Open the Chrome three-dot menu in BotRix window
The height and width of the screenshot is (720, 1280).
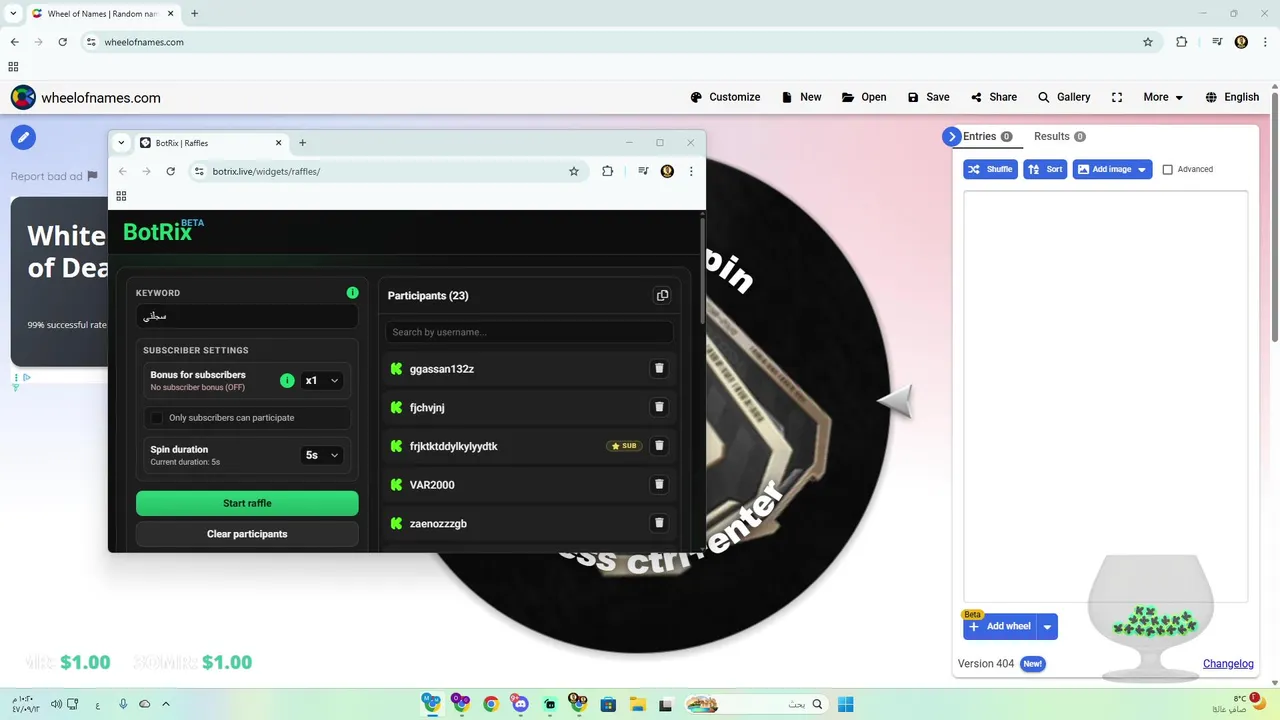tap(691, 171)
